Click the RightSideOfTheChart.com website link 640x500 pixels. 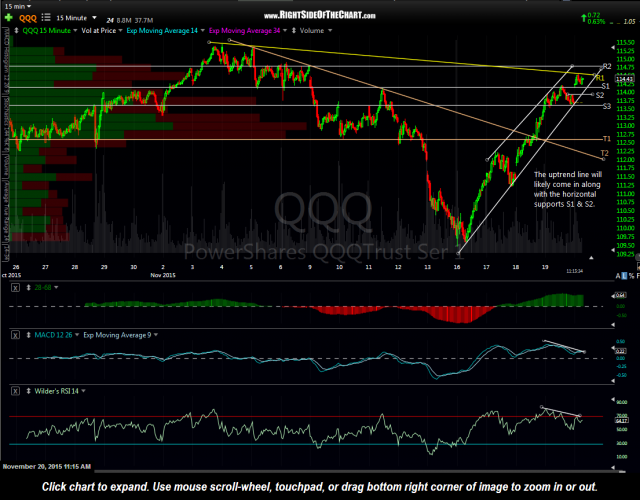pyautogui.click(x=320, y=16)
